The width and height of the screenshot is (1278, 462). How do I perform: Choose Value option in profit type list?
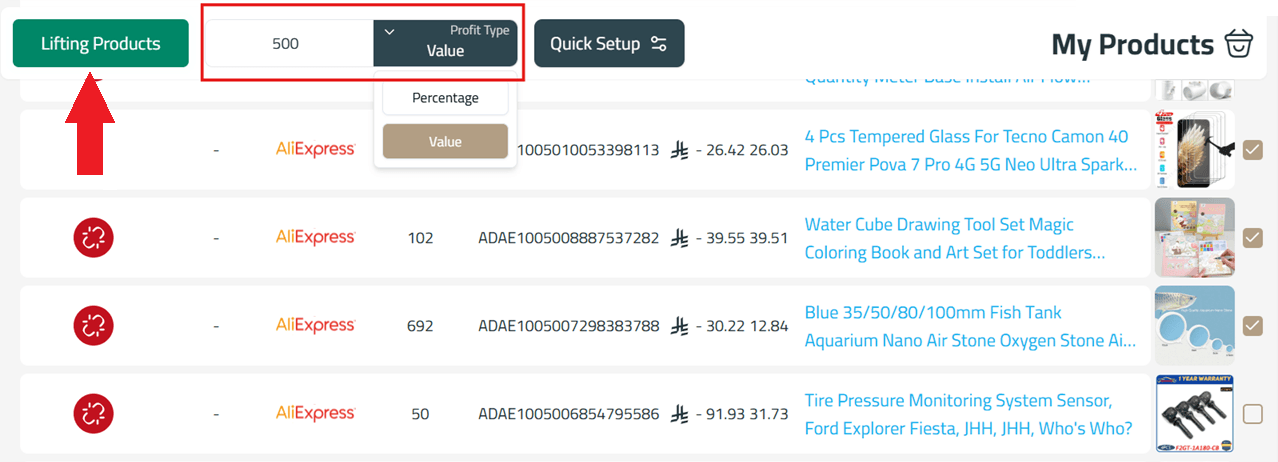tap(445, 142)
